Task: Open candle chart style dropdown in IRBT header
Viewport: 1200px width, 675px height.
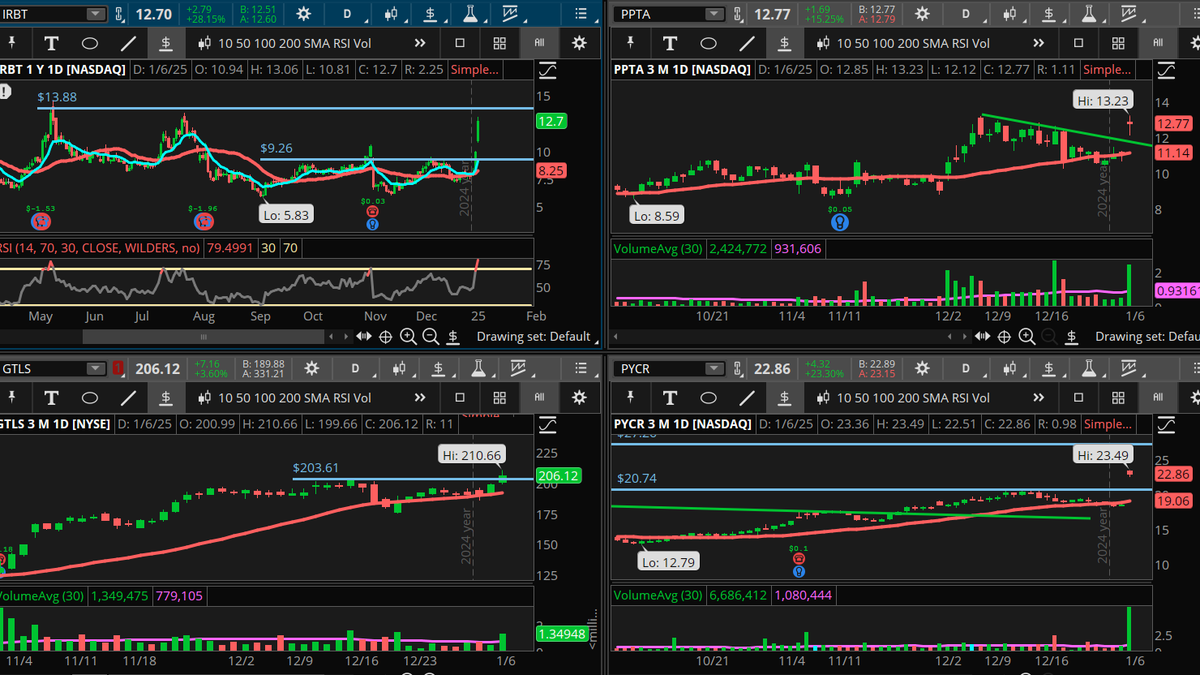Action: pos(391,14)
